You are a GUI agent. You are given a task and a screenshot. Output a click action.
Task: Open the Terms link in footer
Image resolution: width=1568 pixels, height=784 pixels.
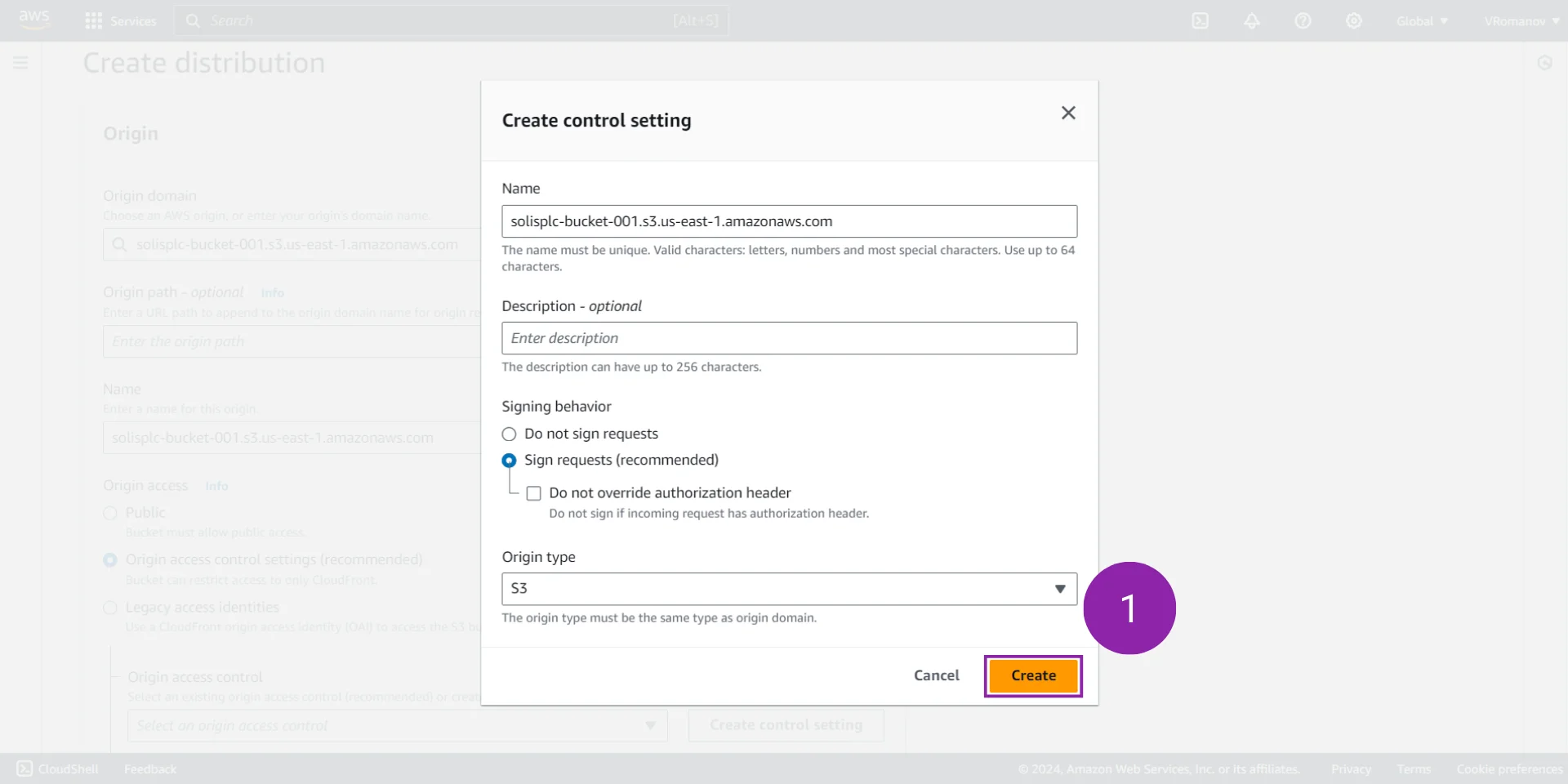[1414, 769]
